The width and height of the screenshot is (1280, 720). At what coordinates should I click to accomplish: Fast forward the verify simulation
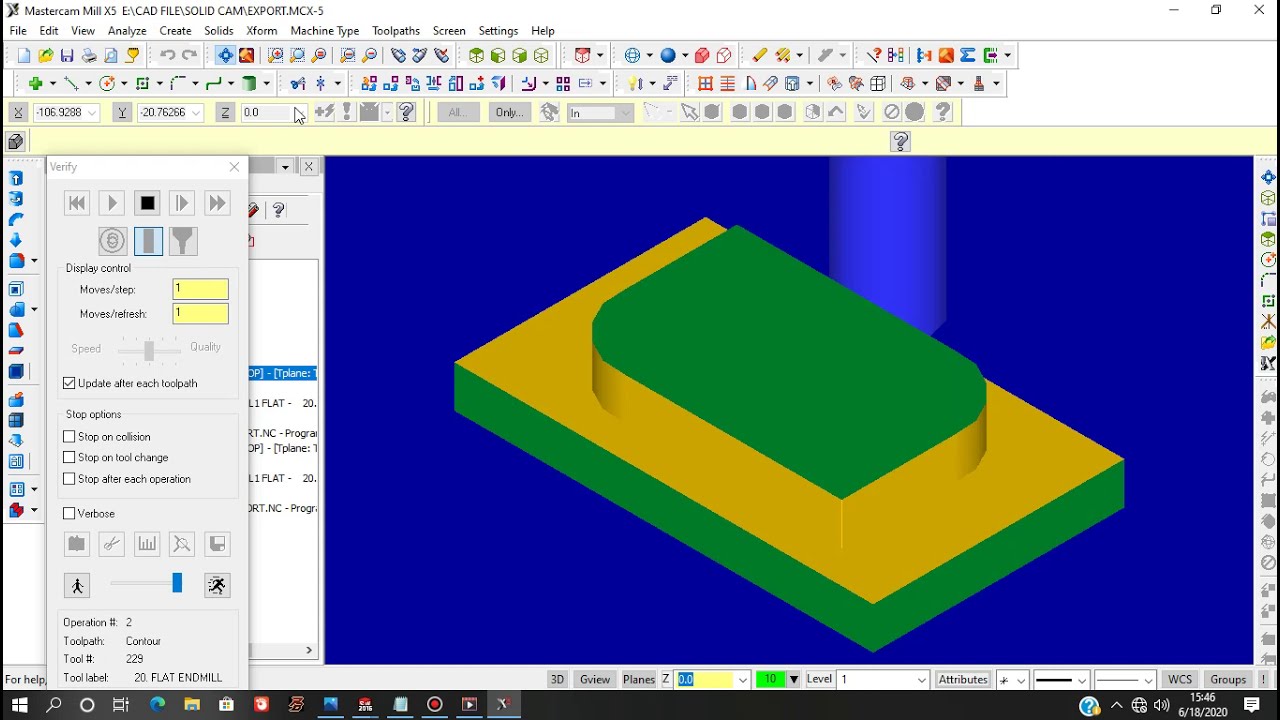coord(217,203)
